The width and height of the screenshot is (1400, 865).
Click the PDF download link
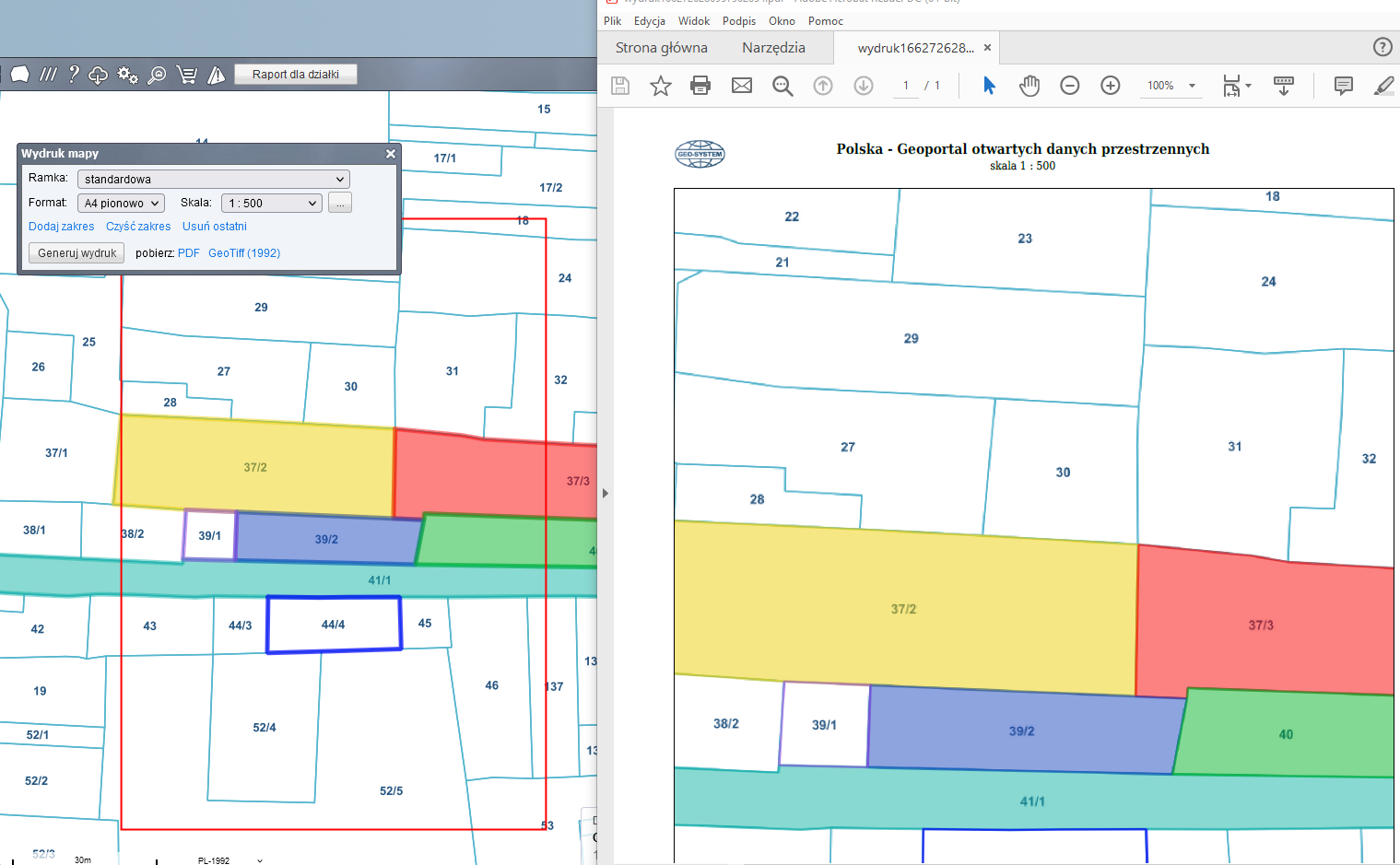pyautogui.click(x=188, y=253)
